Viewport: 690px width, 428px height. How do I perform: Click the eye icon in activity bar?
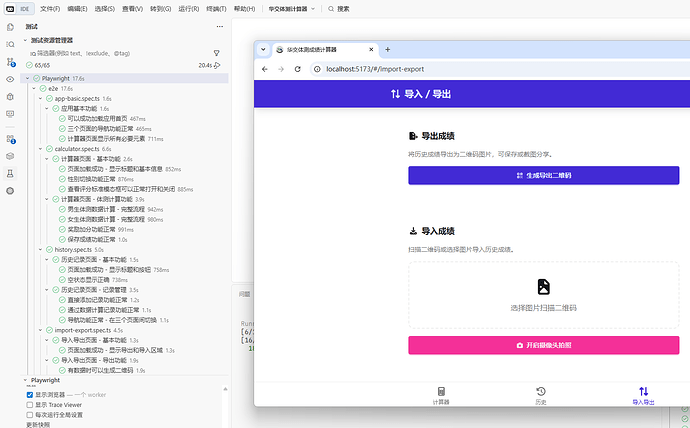[x=10, y=79]
